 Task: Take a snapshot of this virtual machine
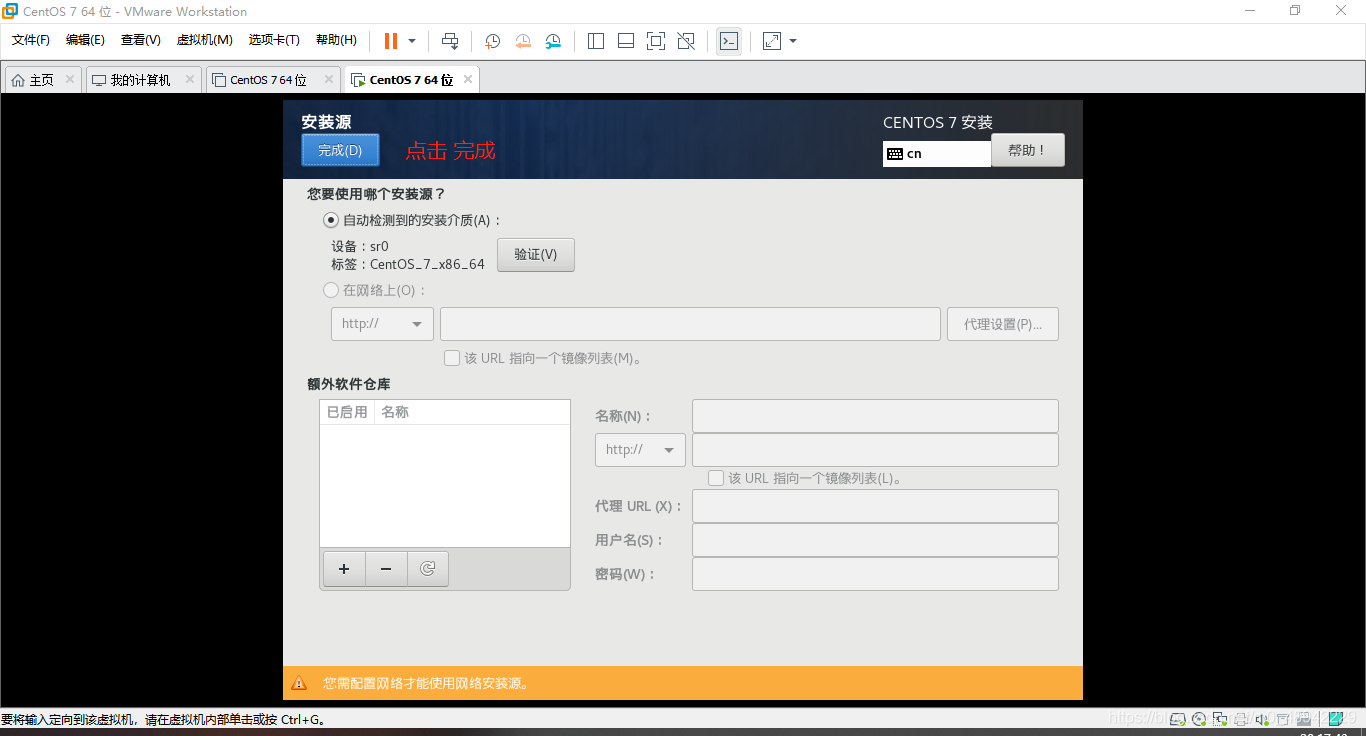coord(493,41)
